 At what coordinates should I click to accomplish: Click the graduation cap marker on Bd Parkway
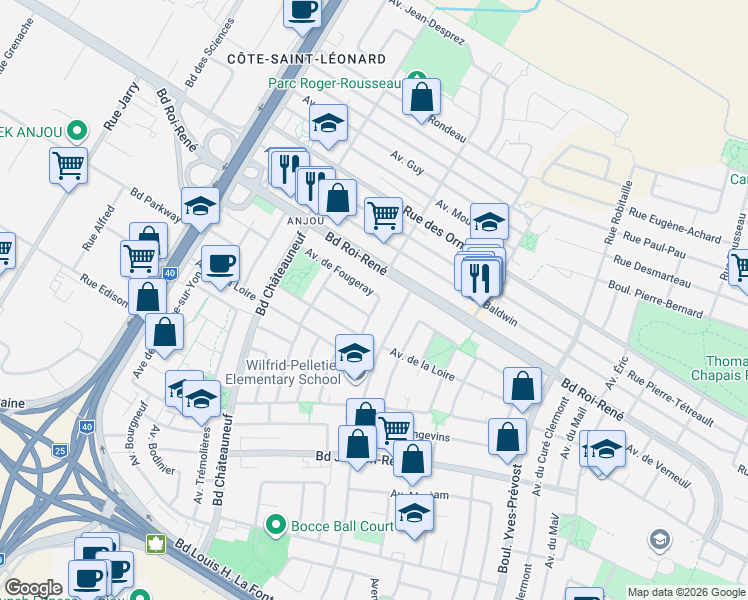[200, 207]
